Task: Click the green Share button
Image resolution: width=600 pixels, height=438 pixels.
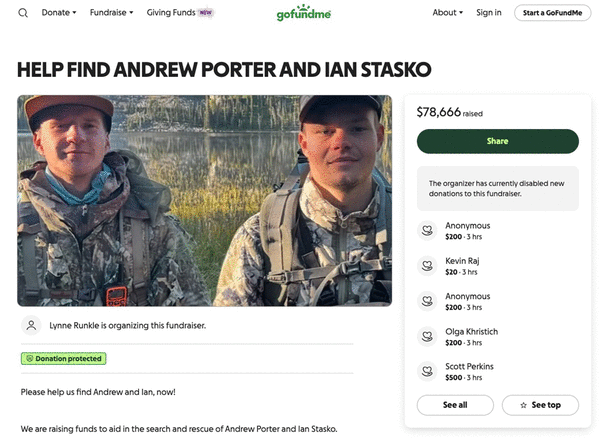Action: pyautogui.click(x=497, y=141)
